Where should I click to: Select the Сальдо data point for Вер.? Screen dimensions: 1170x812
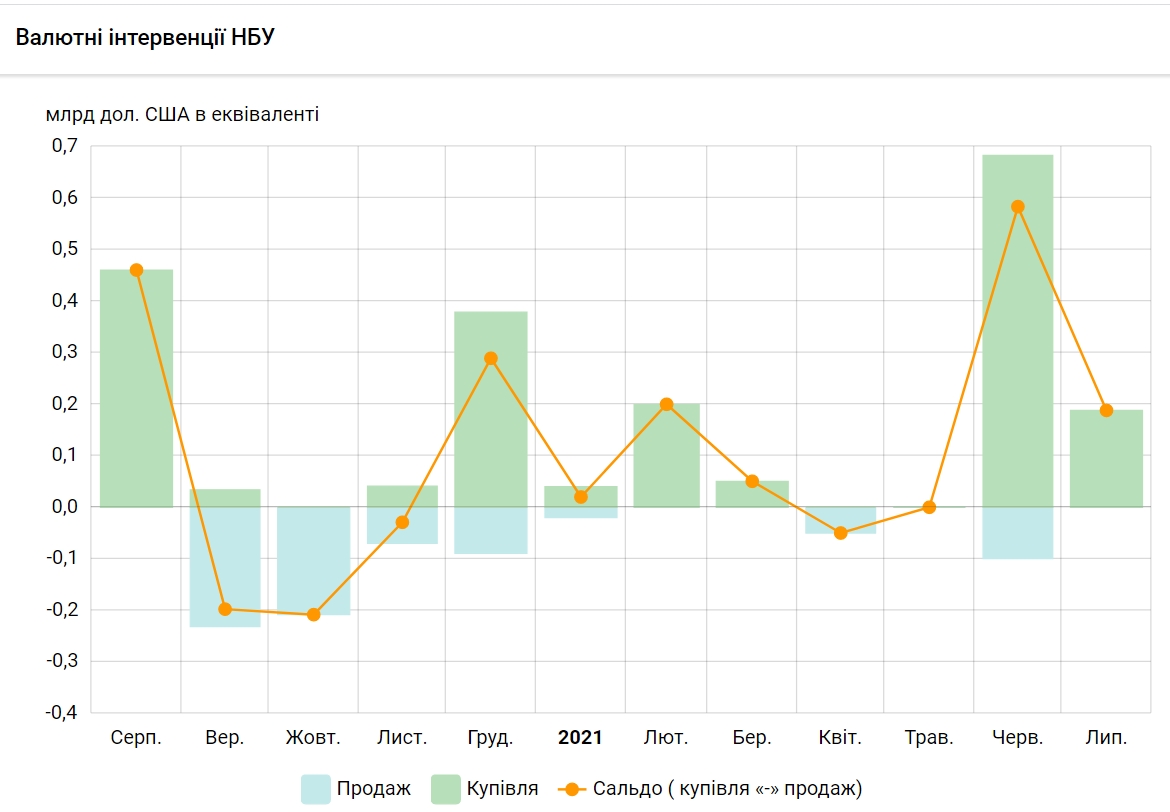tap(225, 609)
